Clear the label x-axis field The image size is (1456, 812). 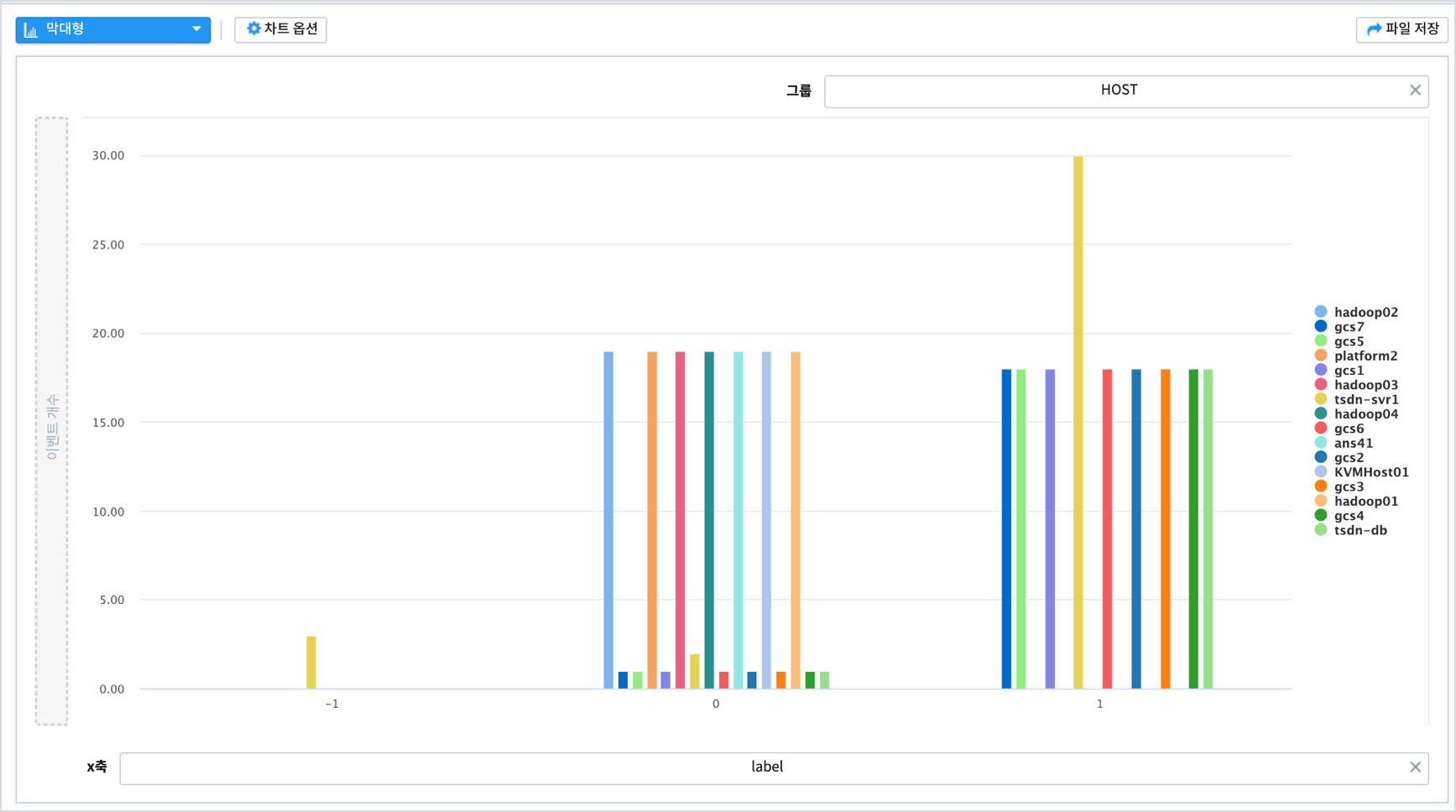pyautogui.click(x=1415, y=767)
